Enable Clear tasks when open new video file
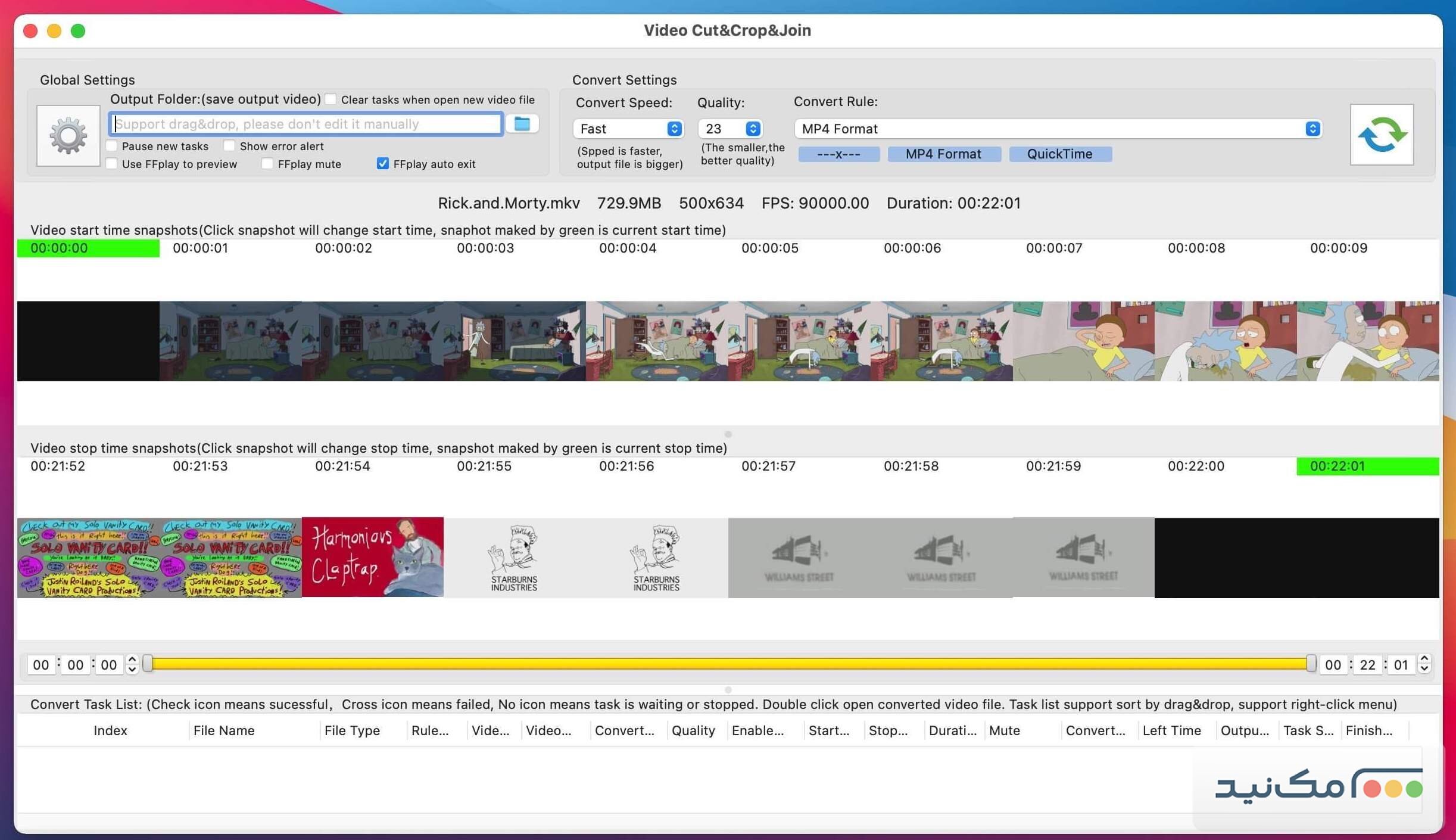This screenshot has width=1456, height=840. tap(332, 99)
